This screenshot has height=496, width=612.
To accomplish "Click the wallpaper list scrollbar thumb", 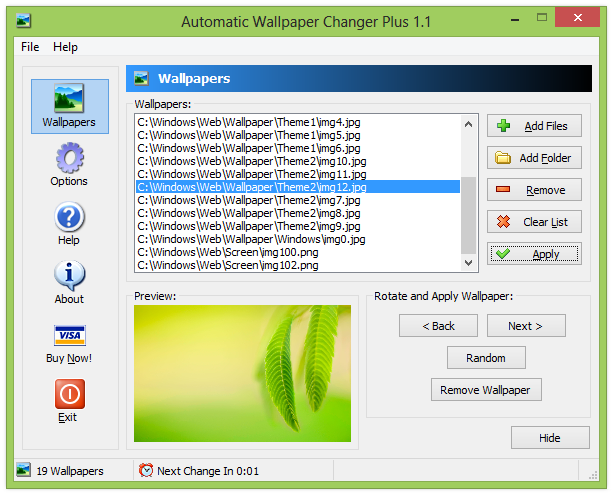I will coord(468,215).
